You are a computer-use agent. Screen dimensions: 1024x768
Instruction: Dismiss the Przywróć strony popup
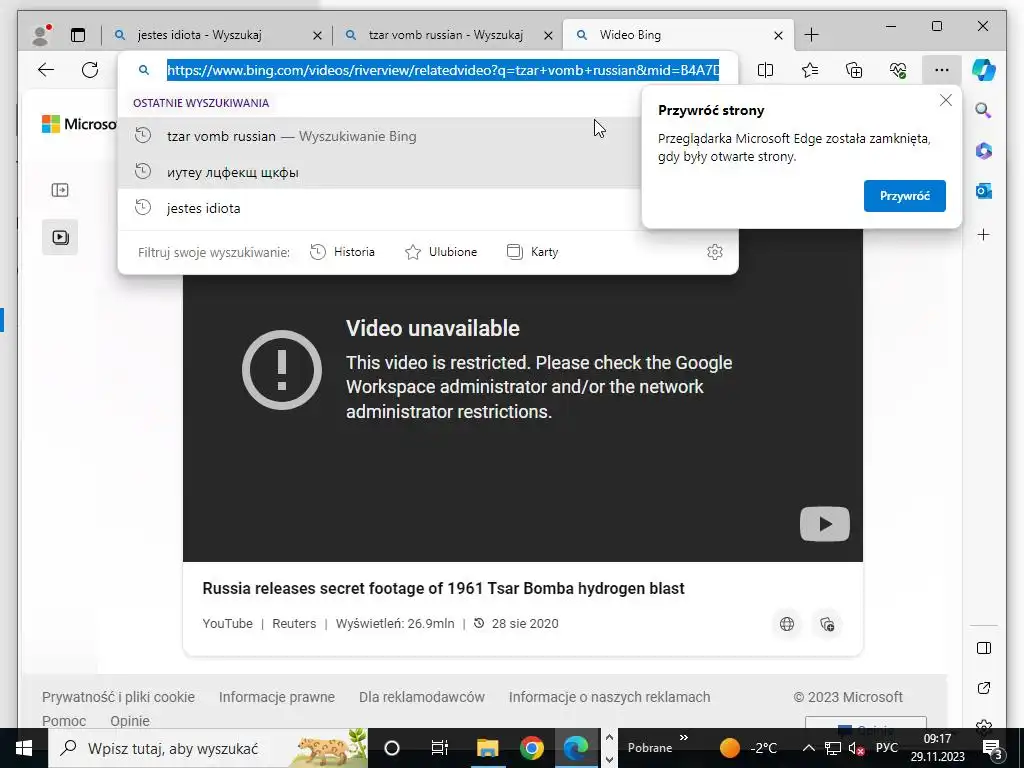click(x=946, y=101)
